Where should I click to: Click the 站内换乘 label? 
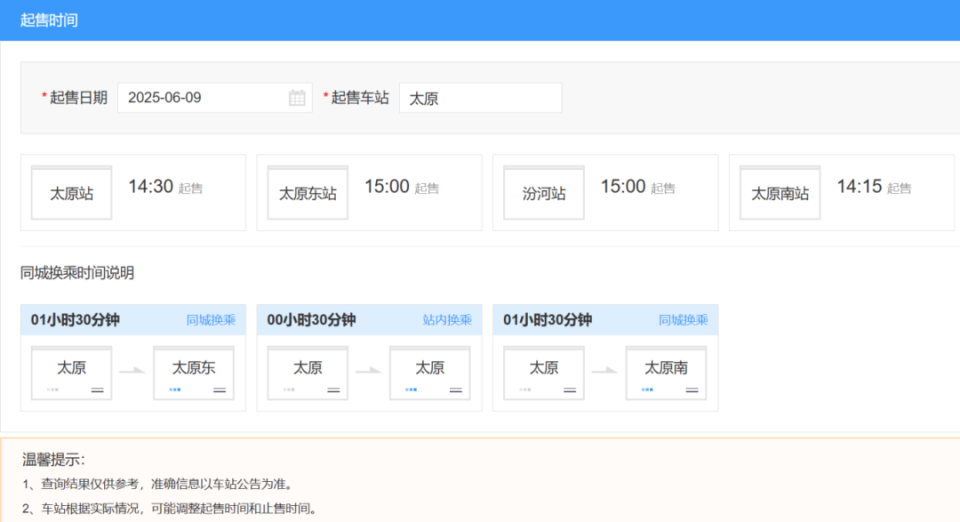[447, 319]
